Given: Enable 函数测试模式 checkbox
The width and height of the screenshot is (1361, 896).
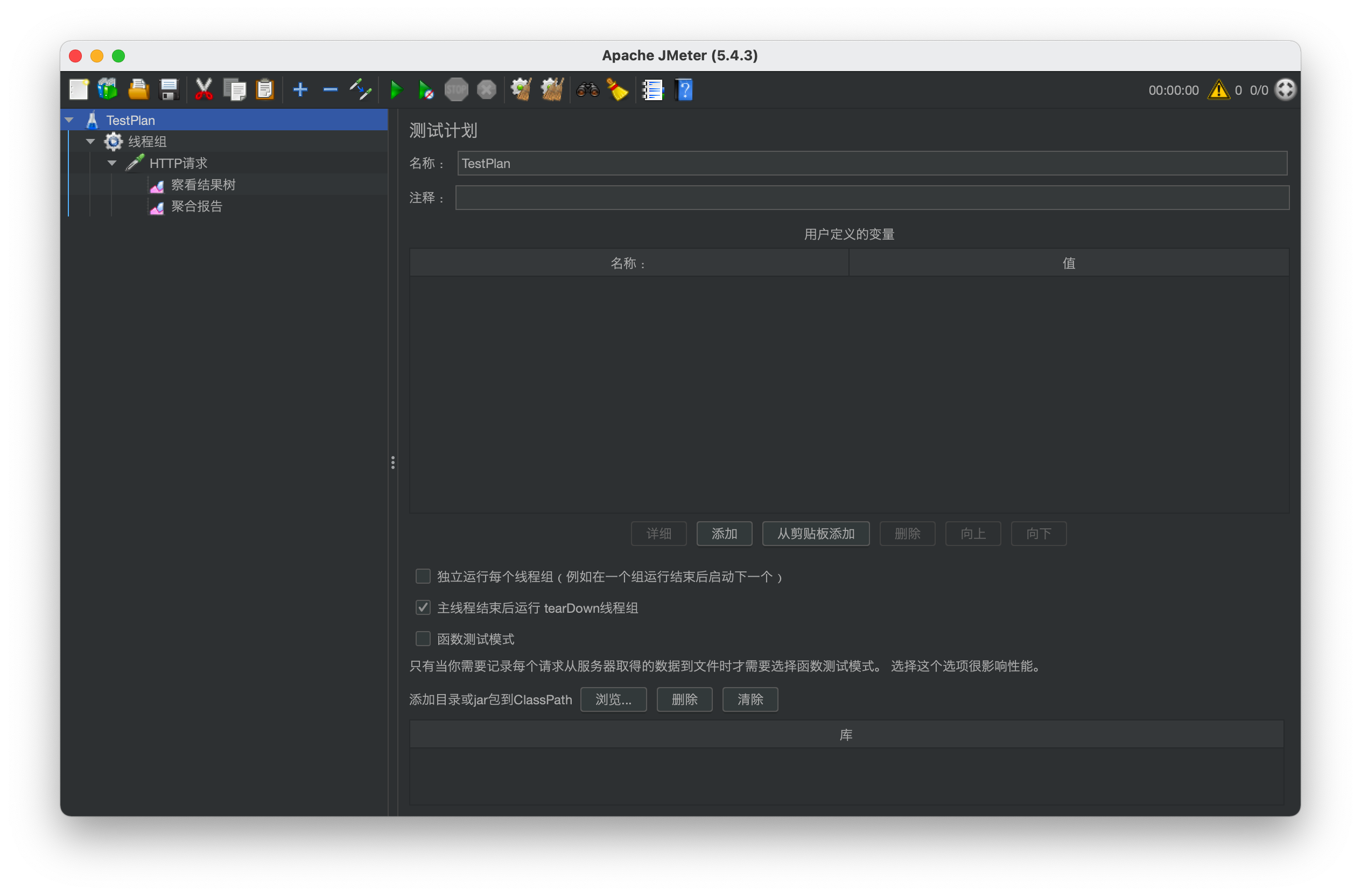Looking at the screenshot, I should pos(423,638).
